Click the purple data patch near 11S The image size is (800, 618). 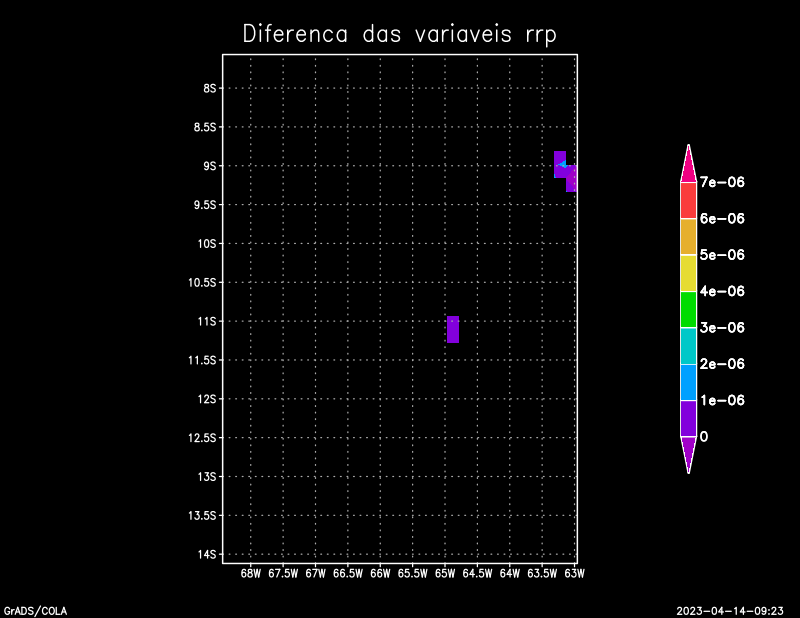(x=453, y=329)
